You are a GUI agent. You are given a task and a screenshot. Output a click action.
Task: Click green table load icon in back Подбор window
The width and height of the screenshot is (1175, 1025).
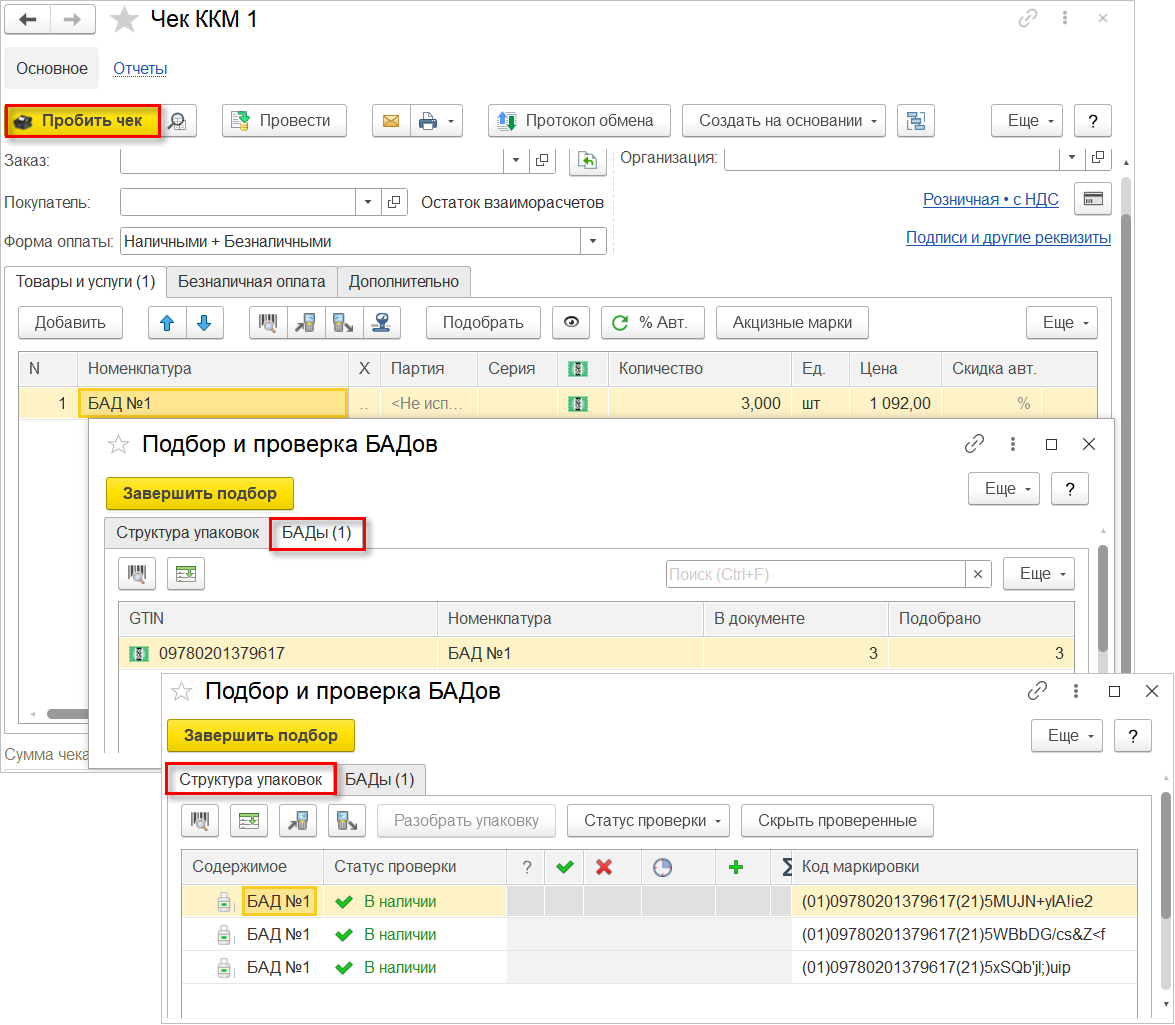[186, 574]
